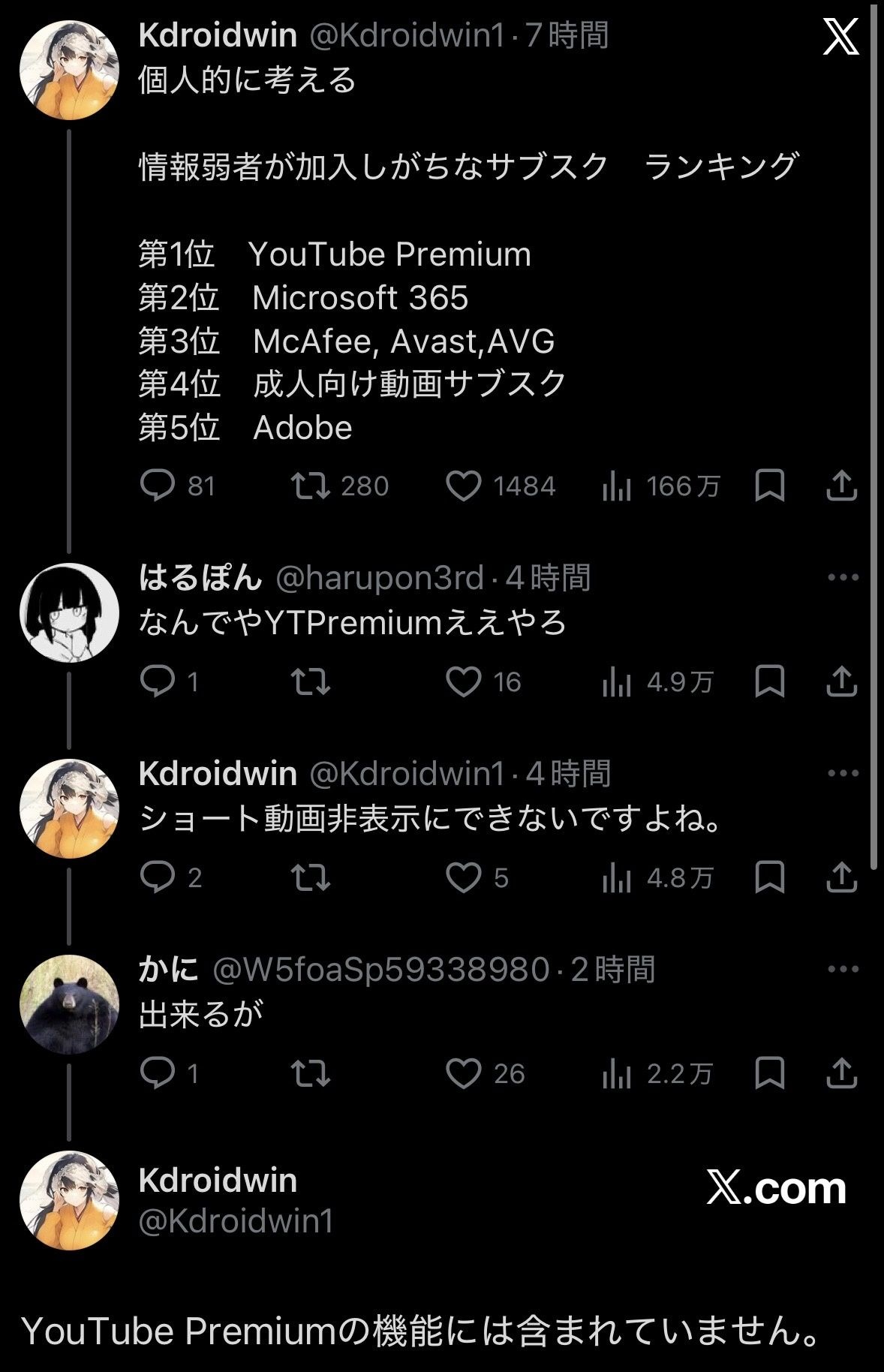View analytics for the 166万 views post
Image resolution: width=884 pixels, height=1372 pixels.
(616, 486)
